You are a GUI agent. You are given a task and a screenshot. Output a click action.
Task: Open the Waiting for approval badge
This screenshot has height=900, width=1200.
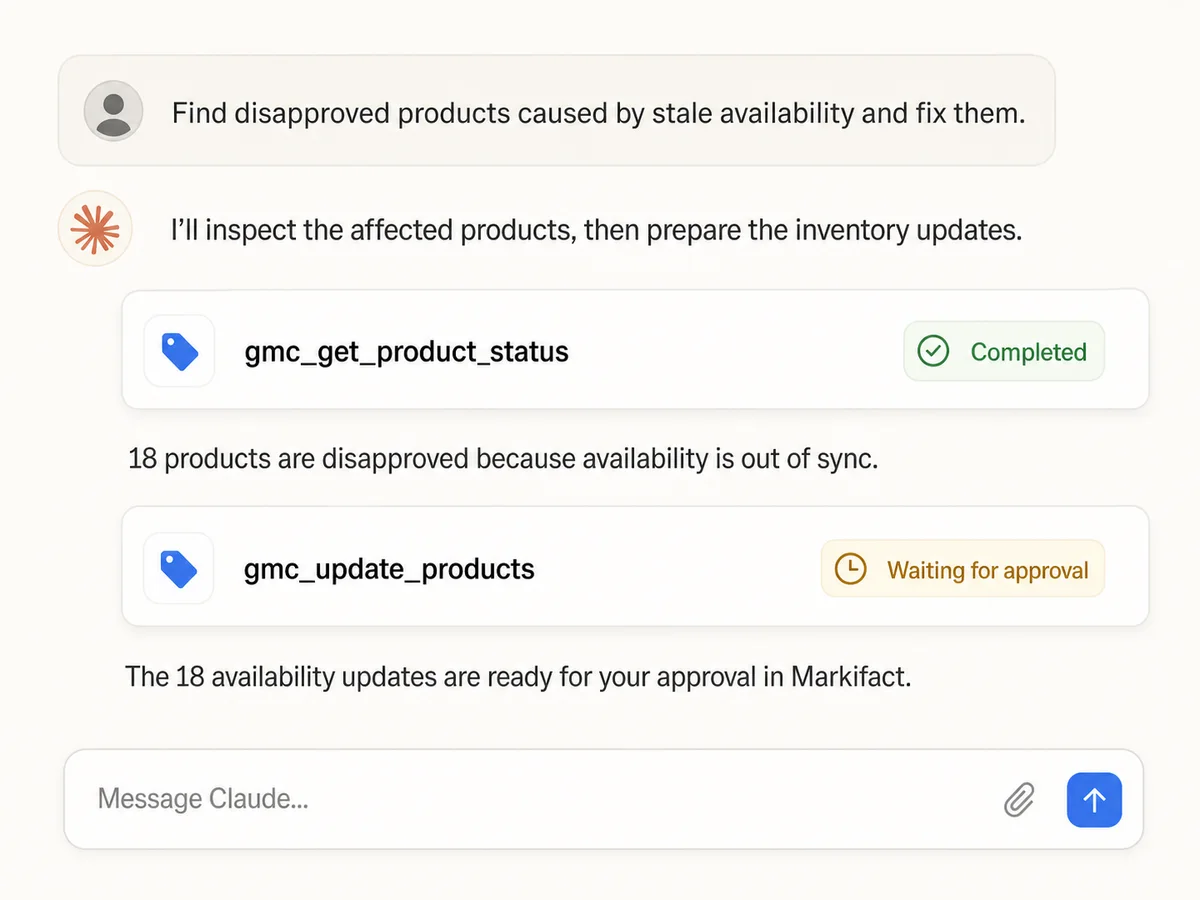(x=963, y=569)
